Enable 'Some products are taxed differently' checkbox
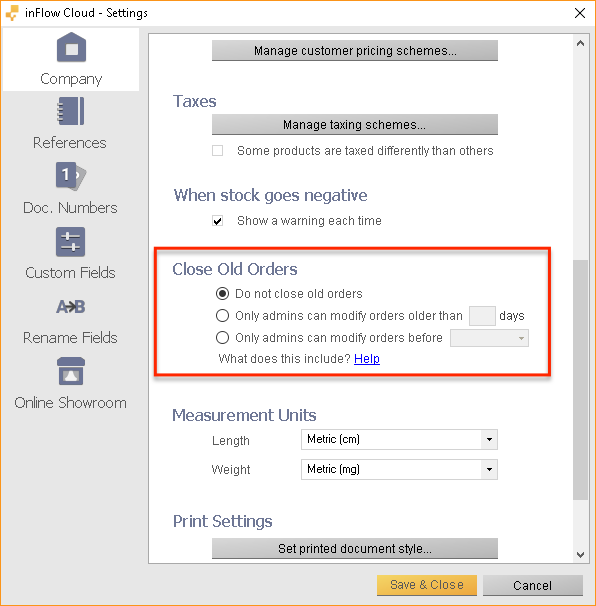 tap(218, 150)
